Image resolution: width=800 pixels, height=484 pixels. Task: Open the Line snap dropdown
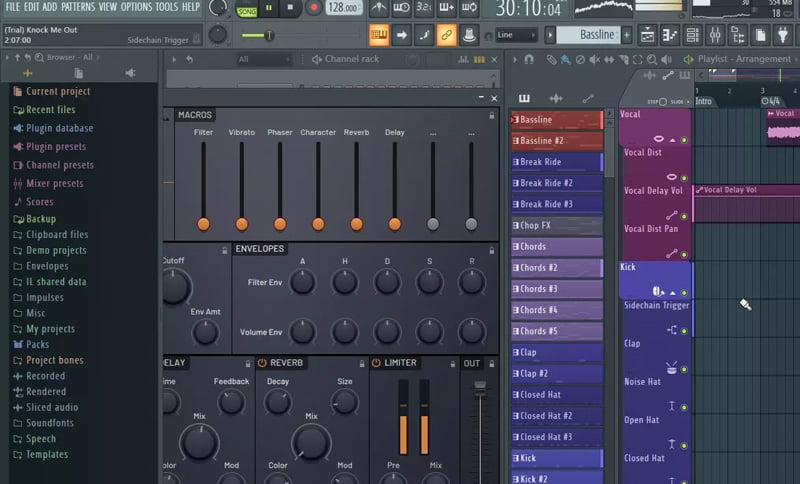click(x=516, y=35)
